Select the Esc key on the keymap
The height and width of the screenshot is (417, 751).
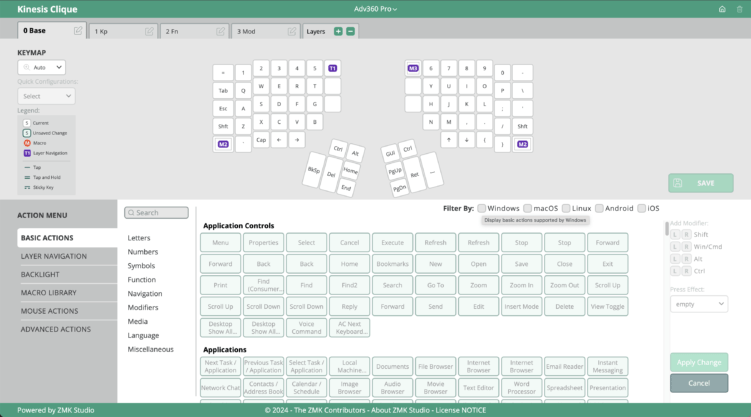[x=223, y=108]
